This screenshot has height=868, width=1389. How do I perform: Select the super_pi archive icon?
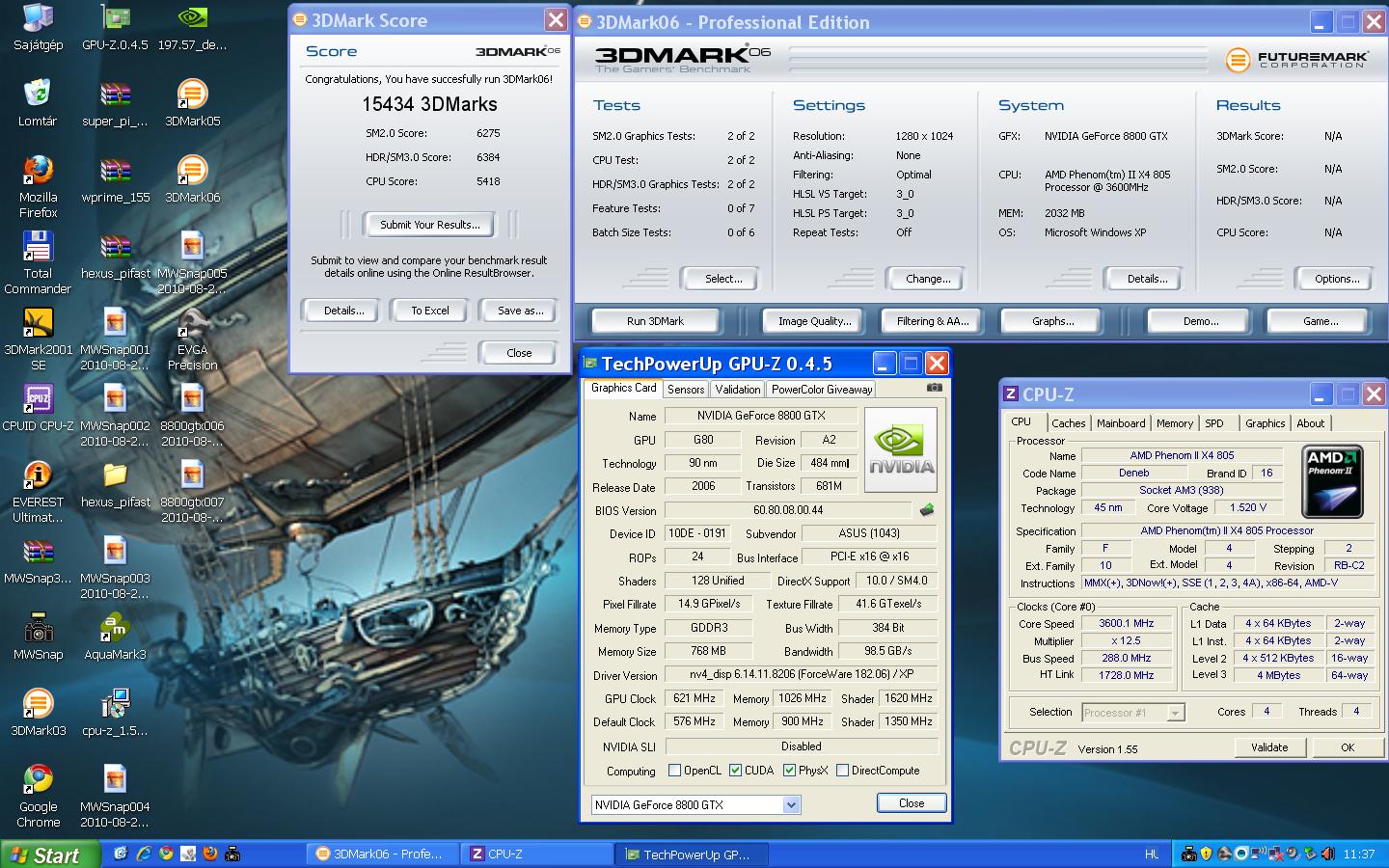115,104
